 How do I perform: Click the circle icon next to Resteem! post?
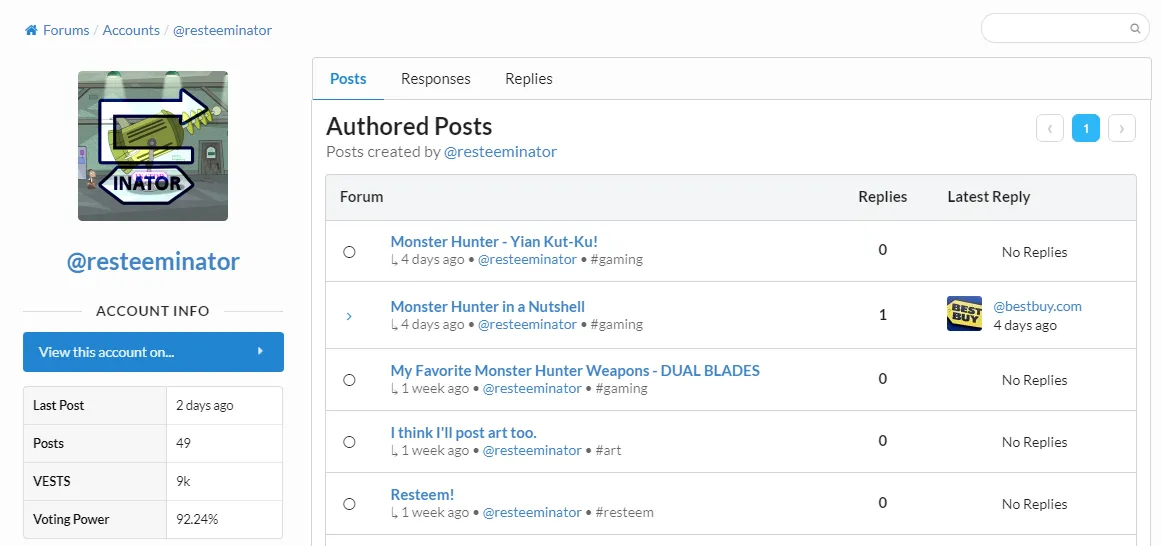349,504
